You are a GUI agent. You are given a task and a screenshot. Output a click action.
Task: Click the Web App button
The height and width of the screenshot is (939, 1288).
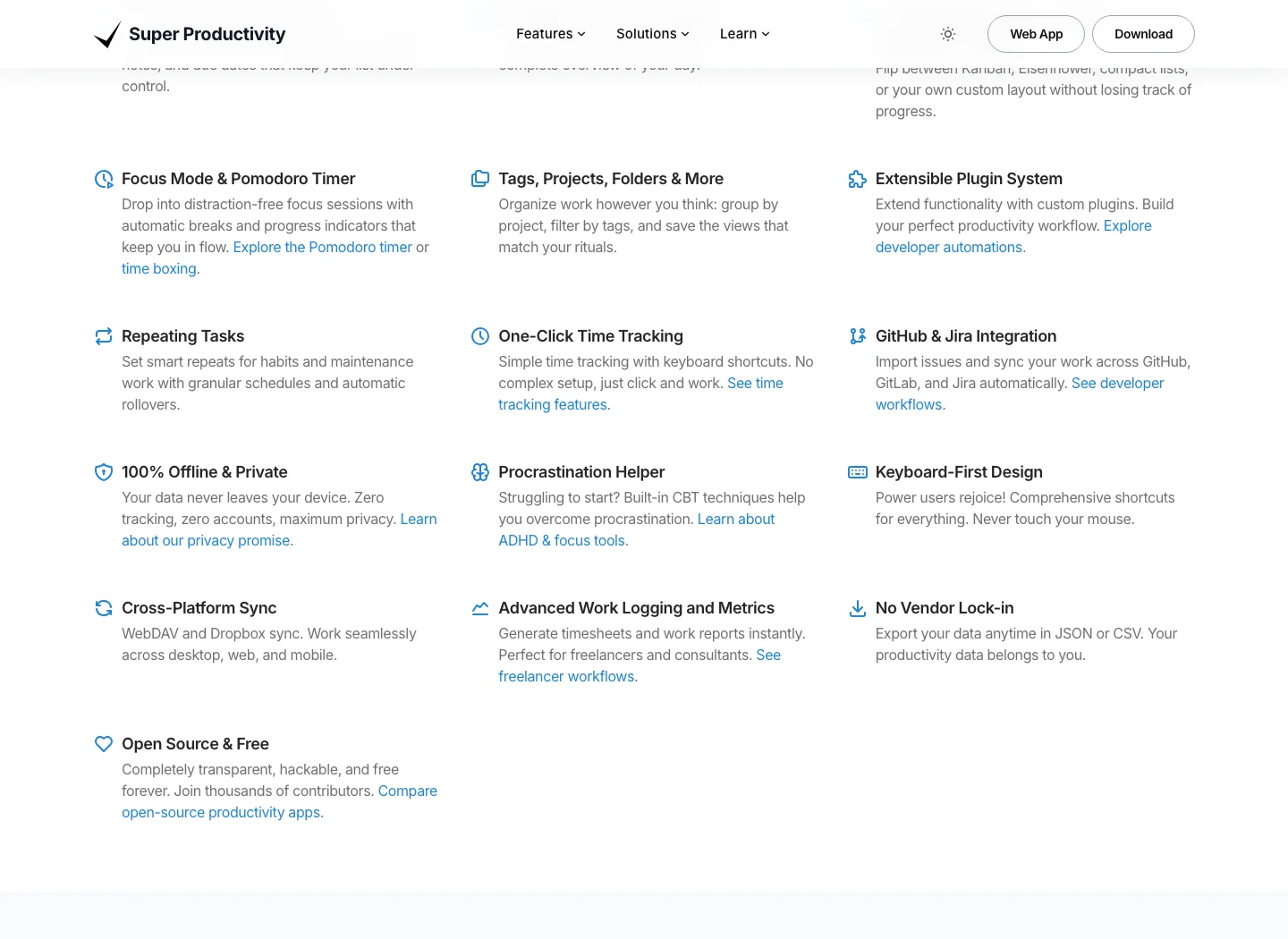[1036, 34]
